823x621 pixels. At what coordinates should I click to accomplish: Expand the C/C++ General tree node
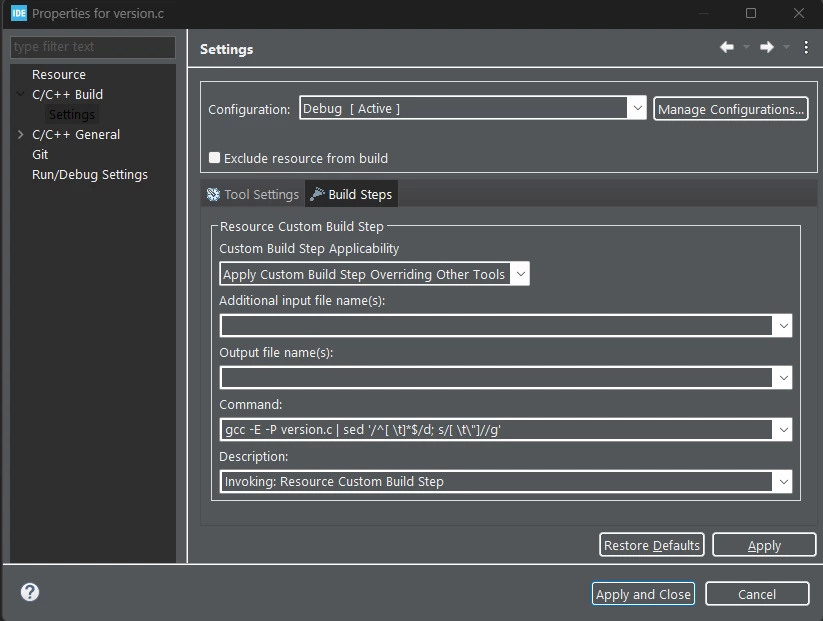(20, 134)
